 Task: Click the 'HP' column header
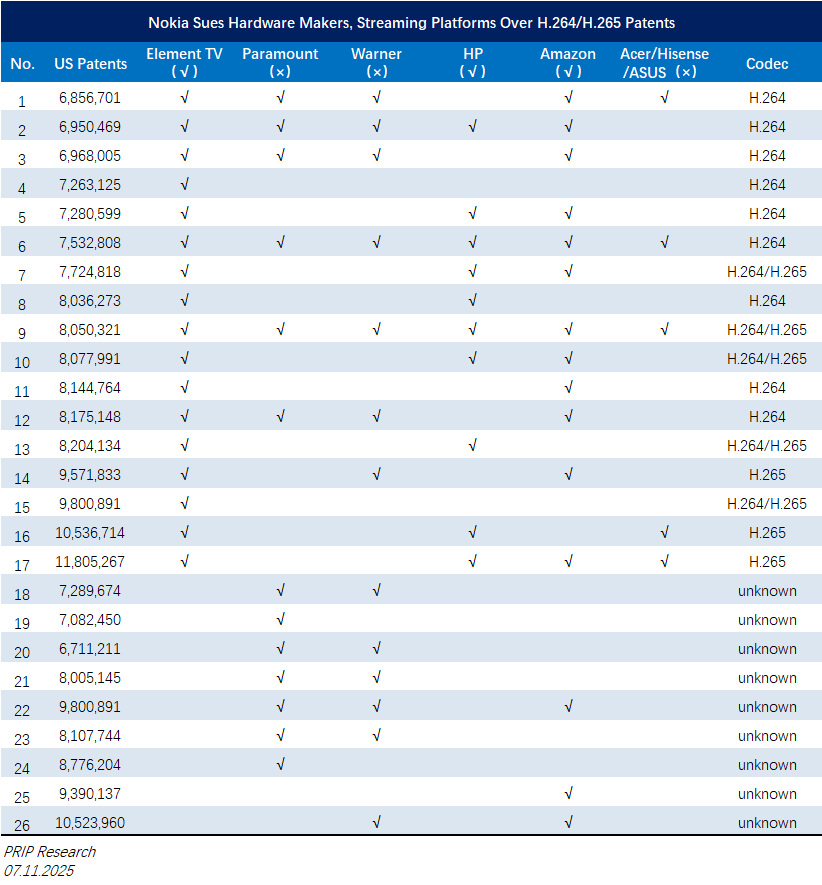click(x=473, y=62)
